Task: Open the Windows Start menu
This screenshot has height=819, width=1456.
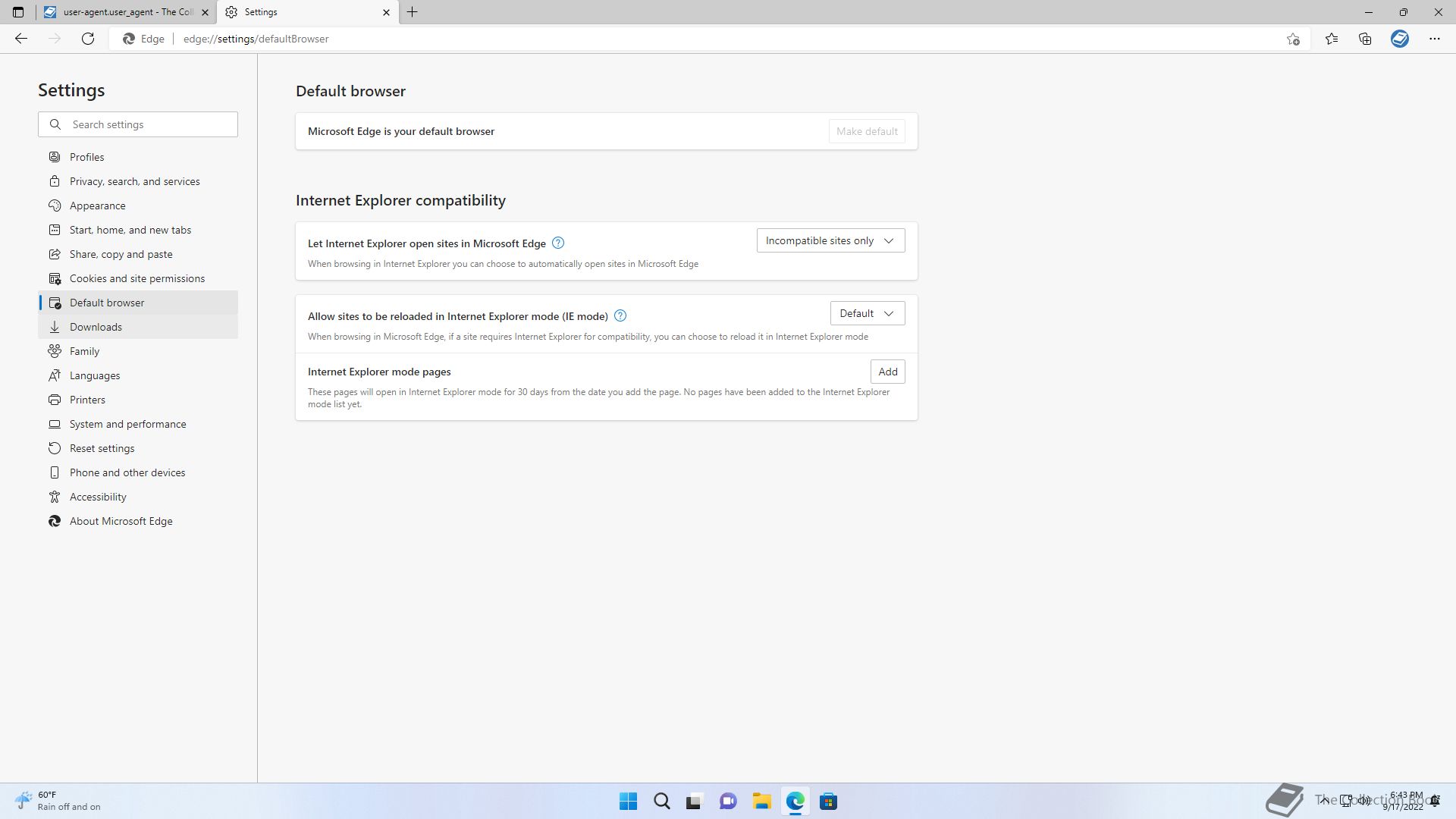Action: point(628,802)
